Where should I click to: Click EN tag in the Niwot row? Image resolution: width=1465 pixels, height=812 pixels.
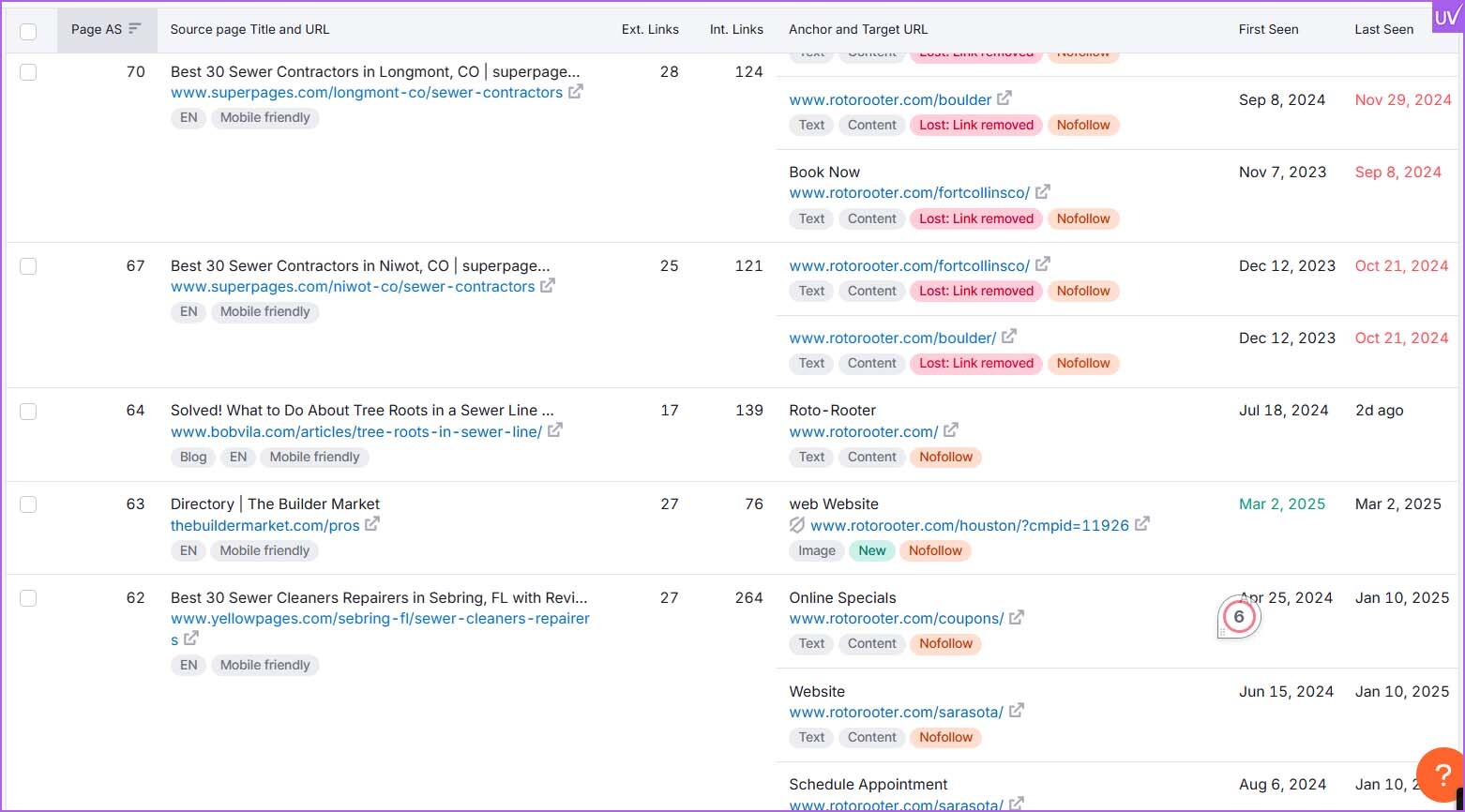click(x=189, y=311)
